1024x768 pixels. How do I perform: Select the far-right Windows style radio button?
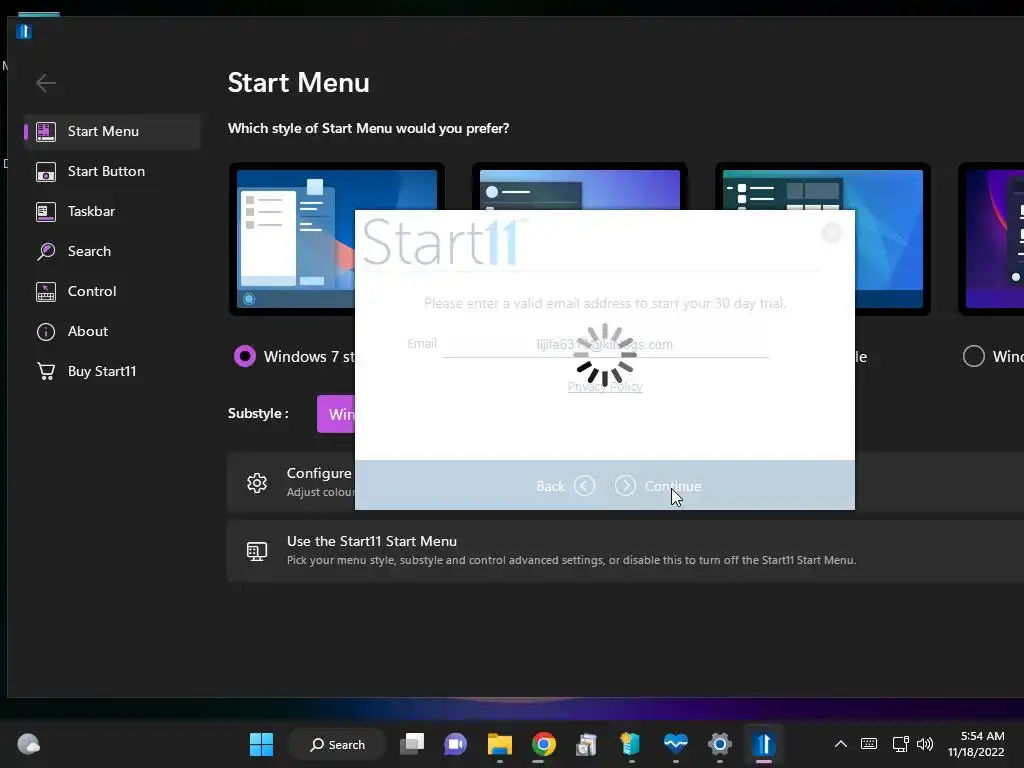pos(973,356)
